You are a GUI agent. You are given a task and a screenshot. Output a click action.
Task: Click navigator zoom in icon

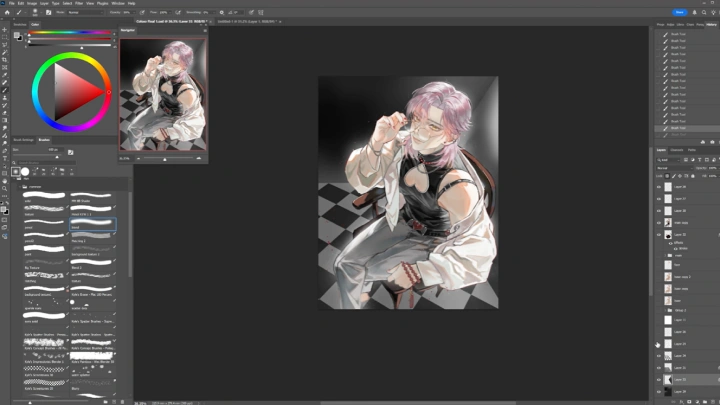(199, 158)
